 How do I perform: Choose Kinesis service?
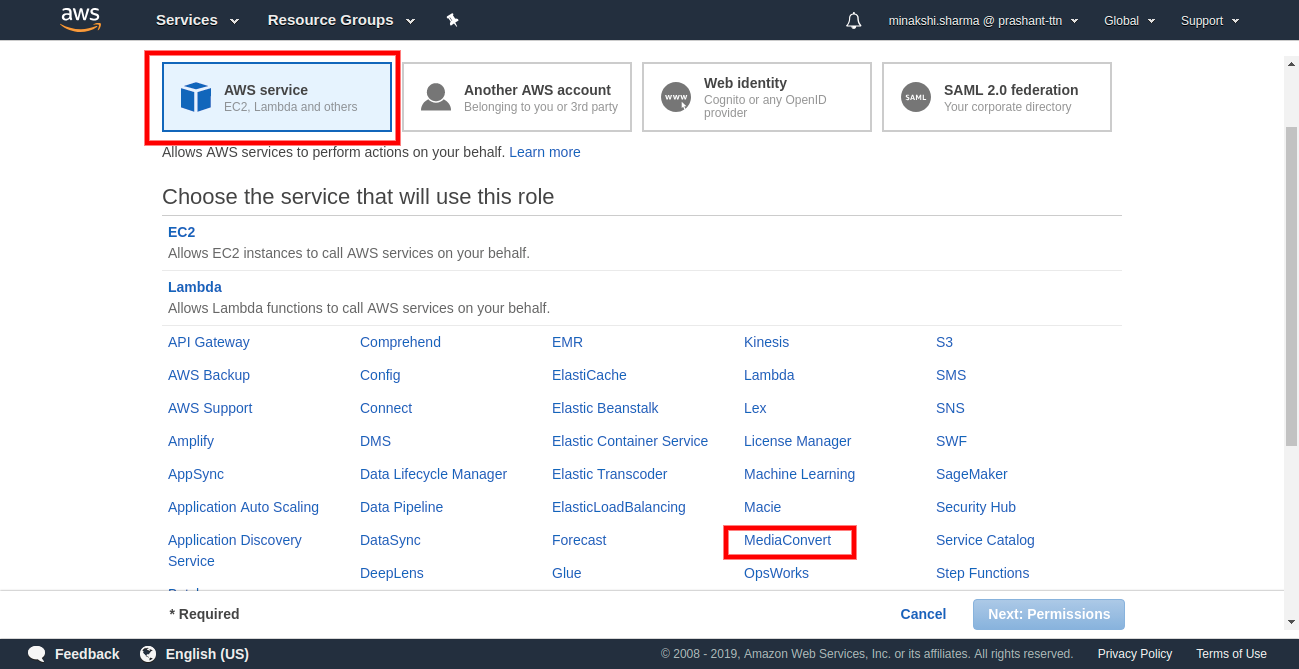(x=766, y=342)
